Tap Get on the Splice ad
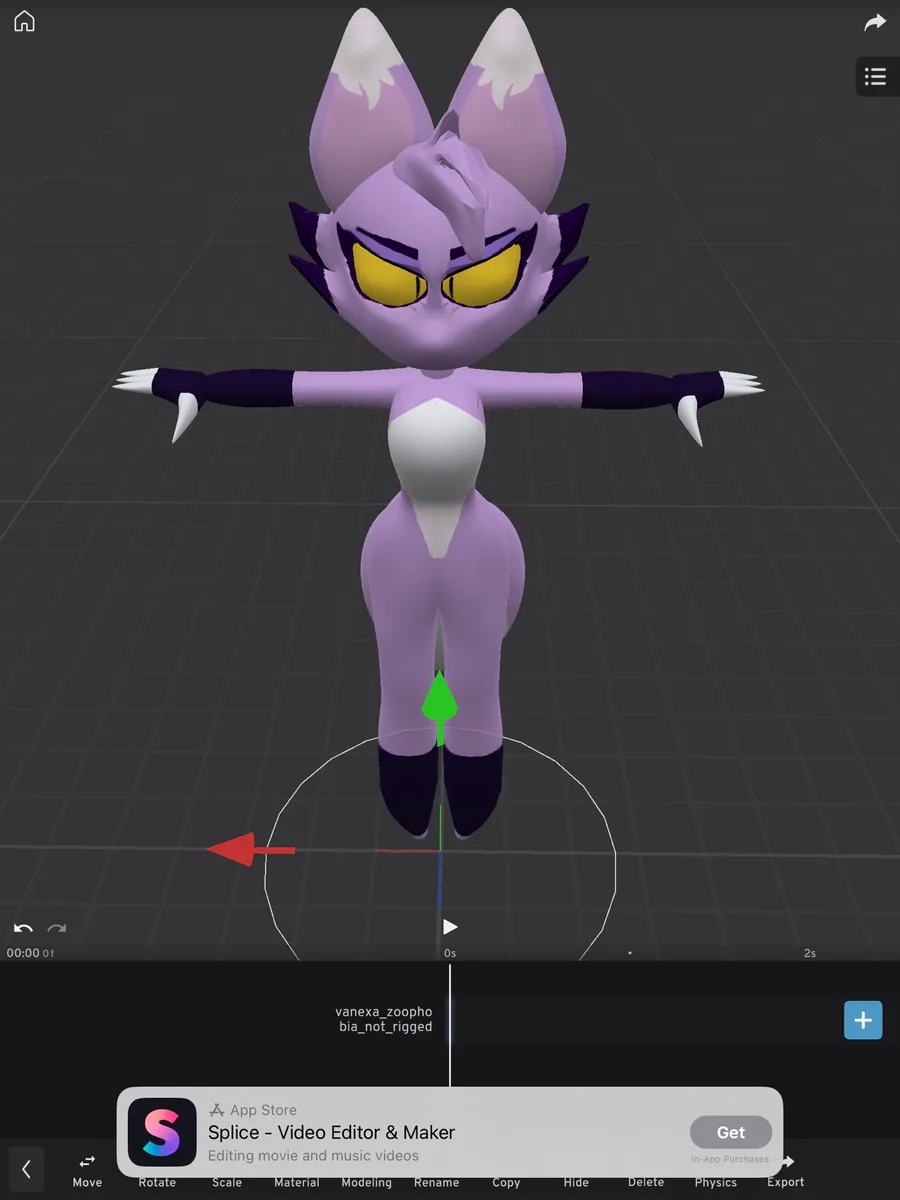The height and width of the screenshot is (1200, 900). click(731, 1132)
